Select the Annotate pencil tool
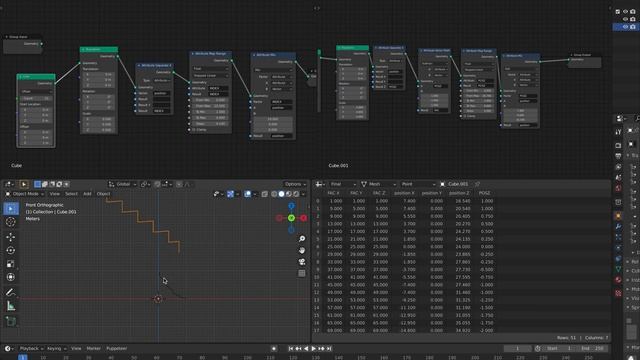 point(11,292)
